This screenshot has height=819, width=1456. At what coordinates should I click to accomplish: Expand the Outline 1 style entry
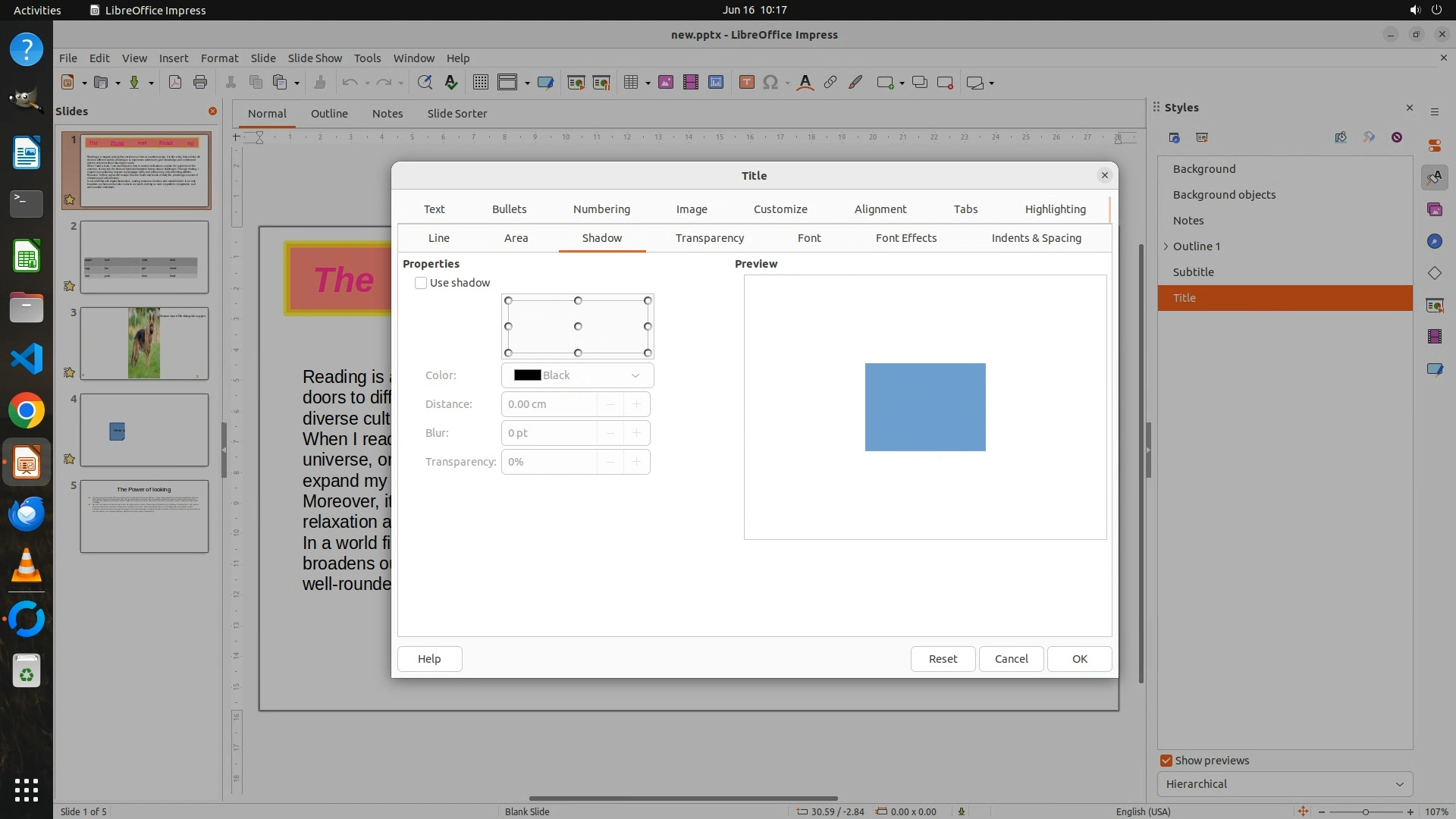tap(1166, 246)
